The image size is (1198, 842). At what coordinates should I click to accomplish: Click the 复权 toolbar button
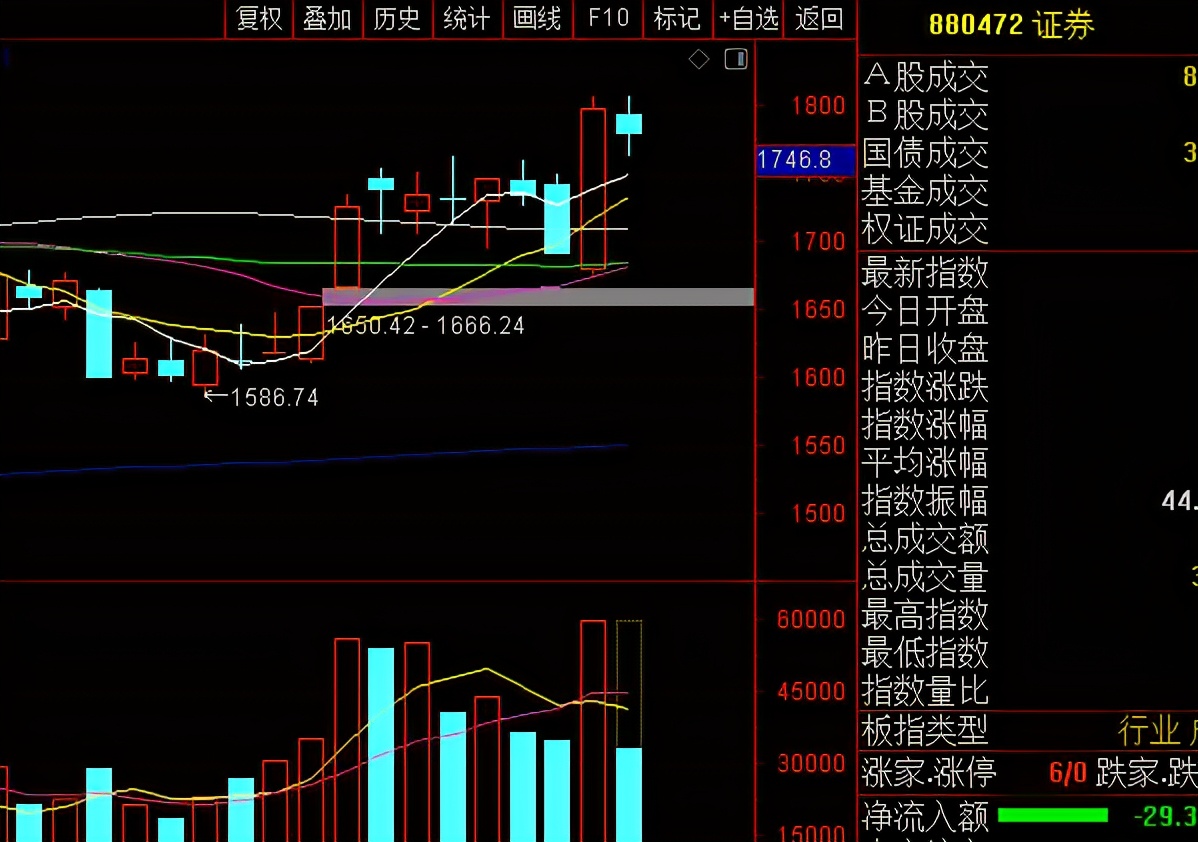tap(259, 18)
